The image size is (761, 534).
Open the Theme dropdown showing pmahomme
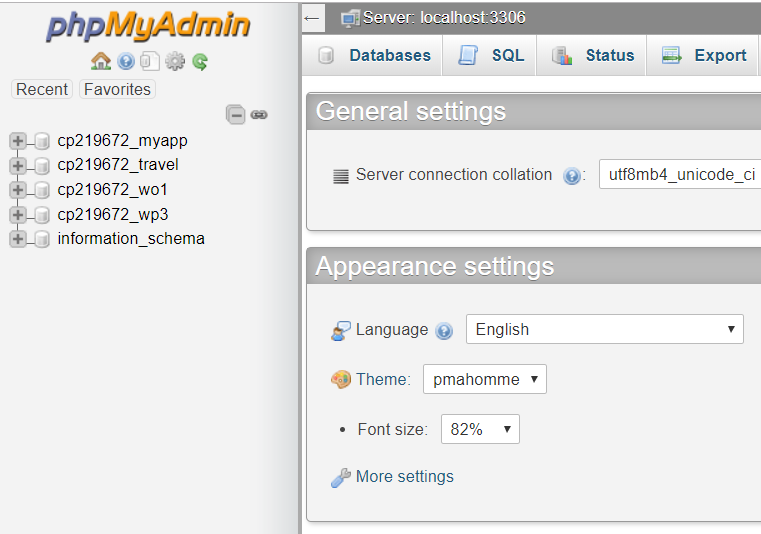pos(485,379)
